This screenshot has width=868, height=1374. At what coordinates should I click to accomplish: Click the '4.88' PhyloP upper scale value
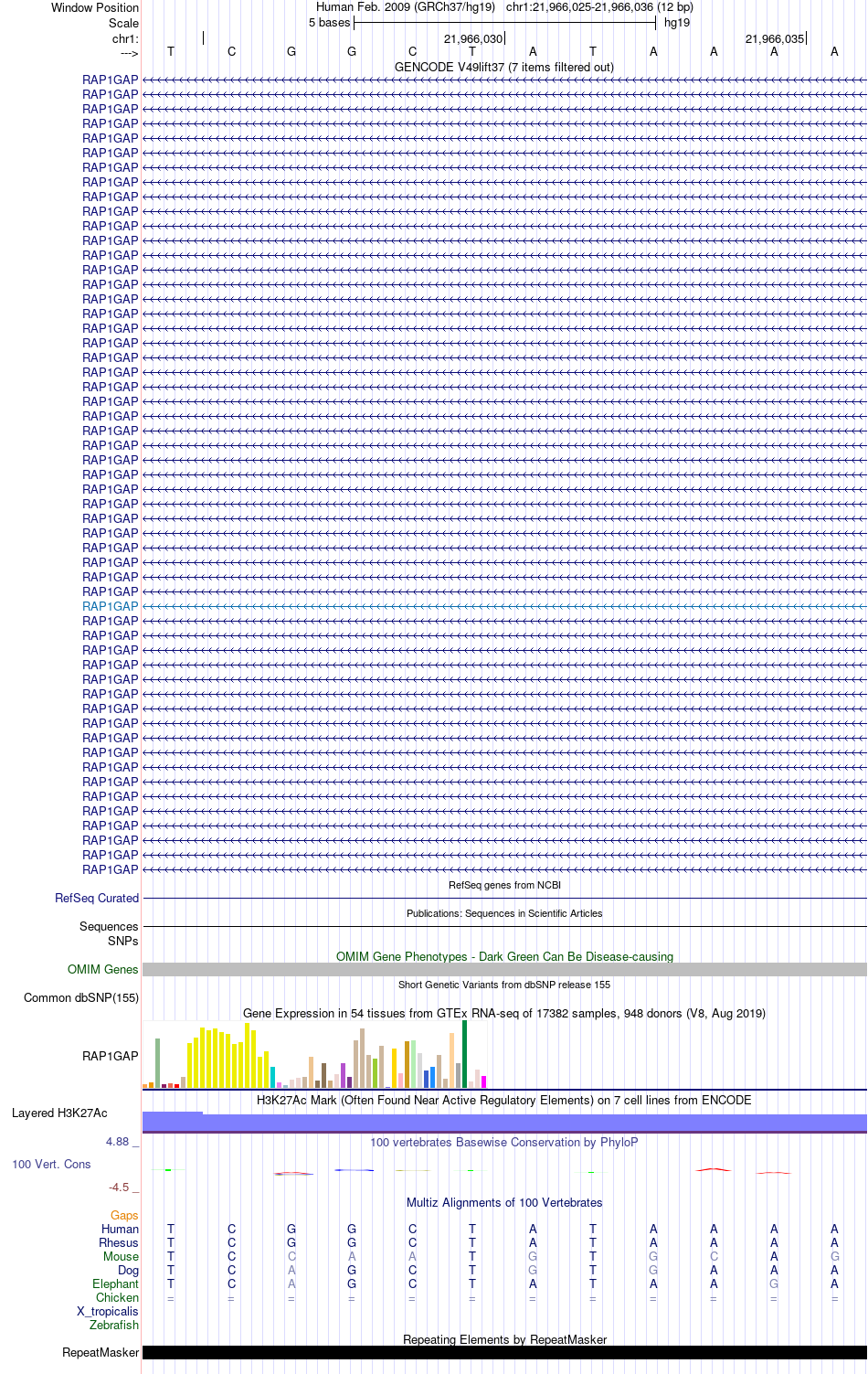[118, 1142]
